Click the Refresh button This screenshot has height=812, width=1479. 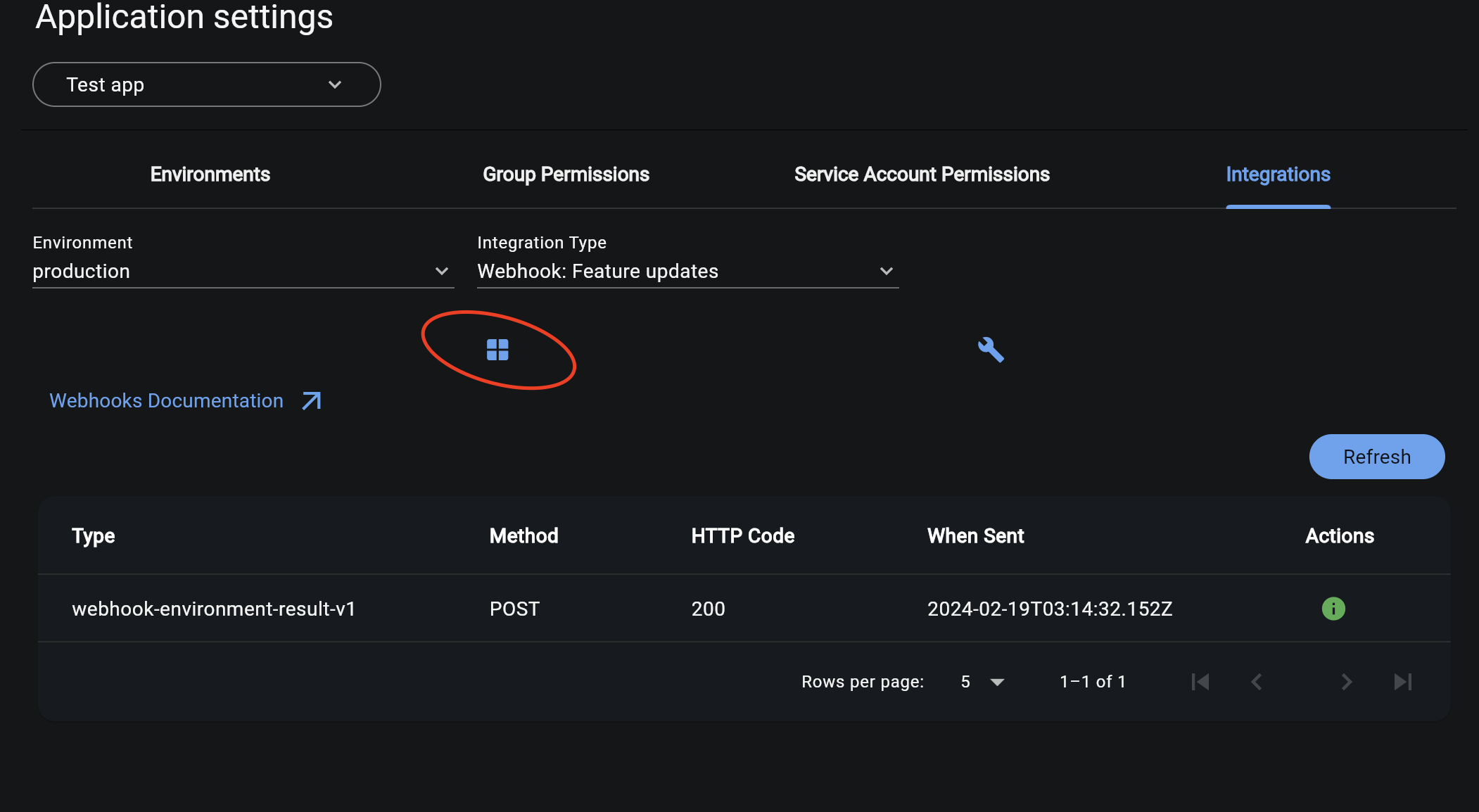tap(1376, 456)
